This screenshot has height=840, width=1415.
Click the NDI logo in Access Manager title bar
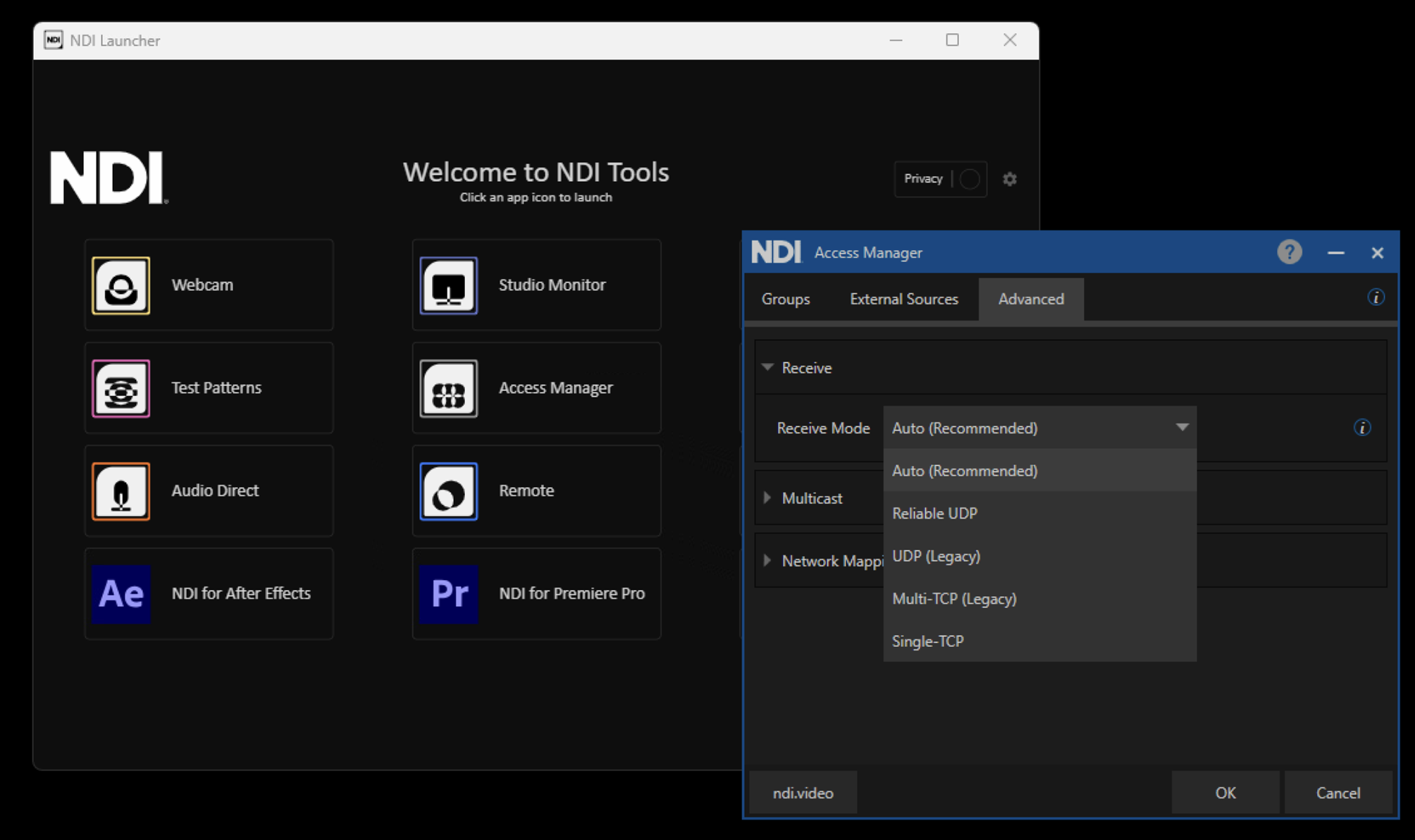coord(776,252)
